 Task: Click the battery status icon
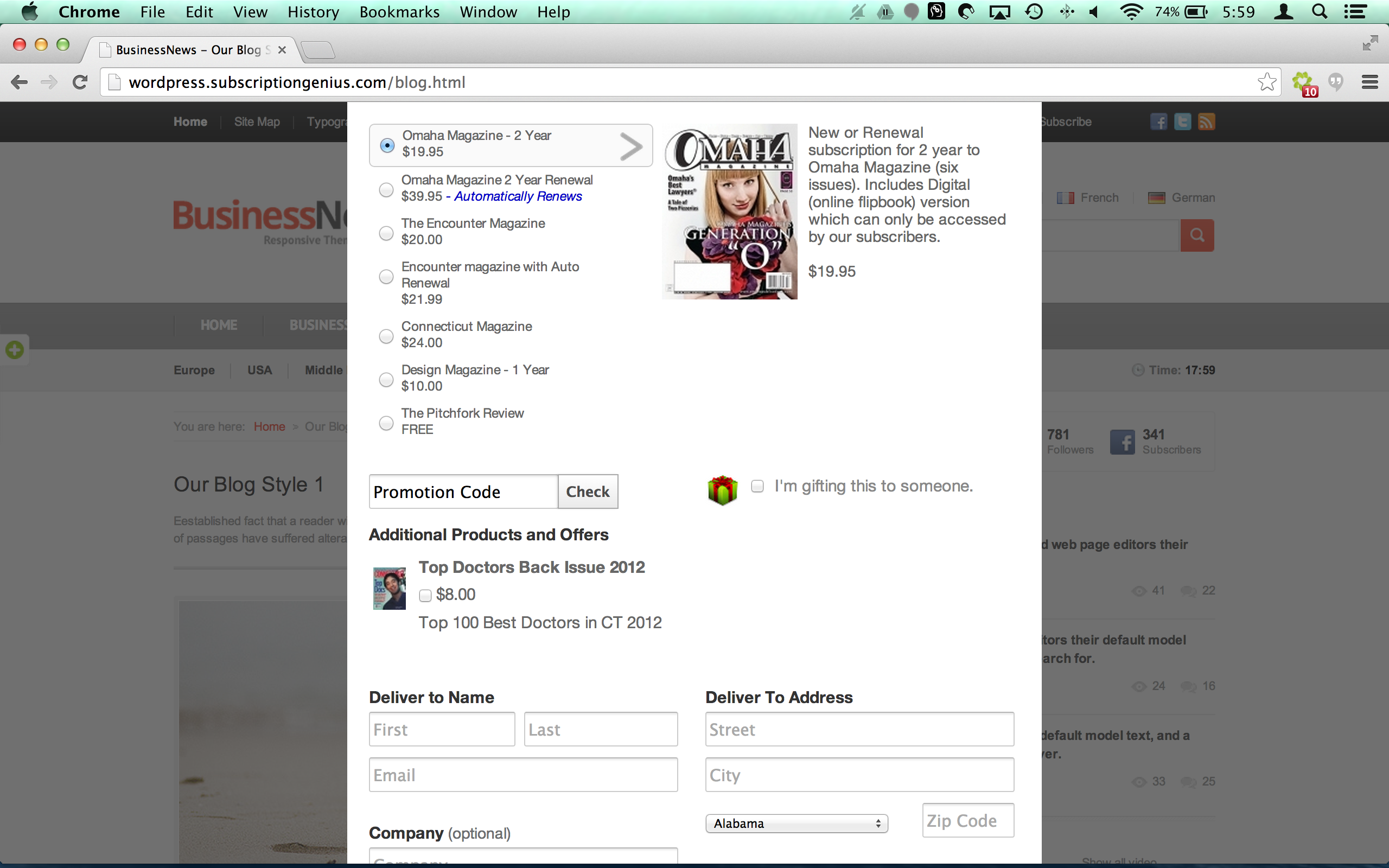point(1196,11)
